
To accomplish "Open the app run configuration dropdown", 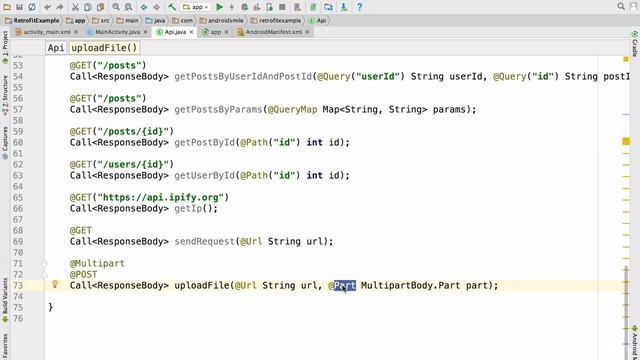I will coord(196,7).
